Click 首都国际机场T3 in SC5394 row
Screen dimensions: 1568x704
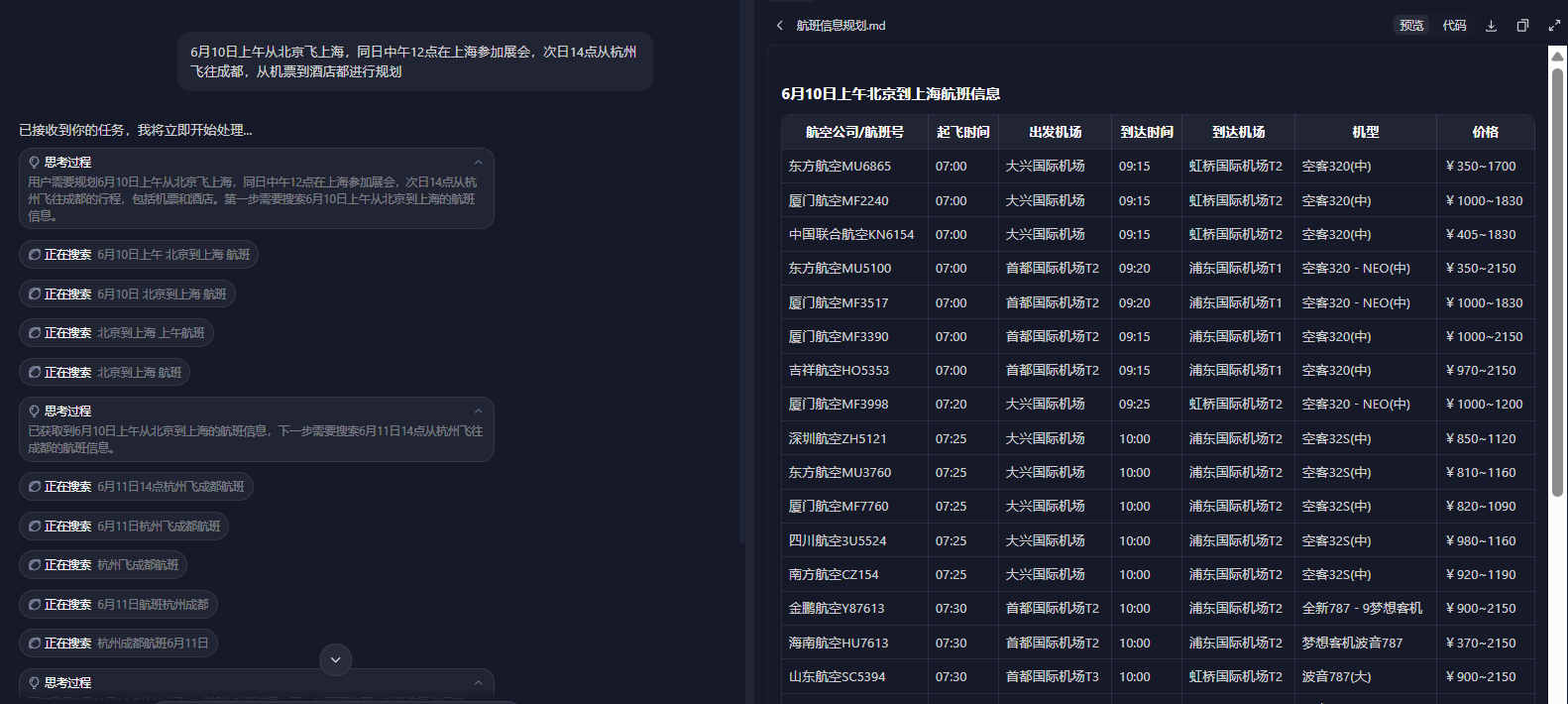(x=1052, y=676)
